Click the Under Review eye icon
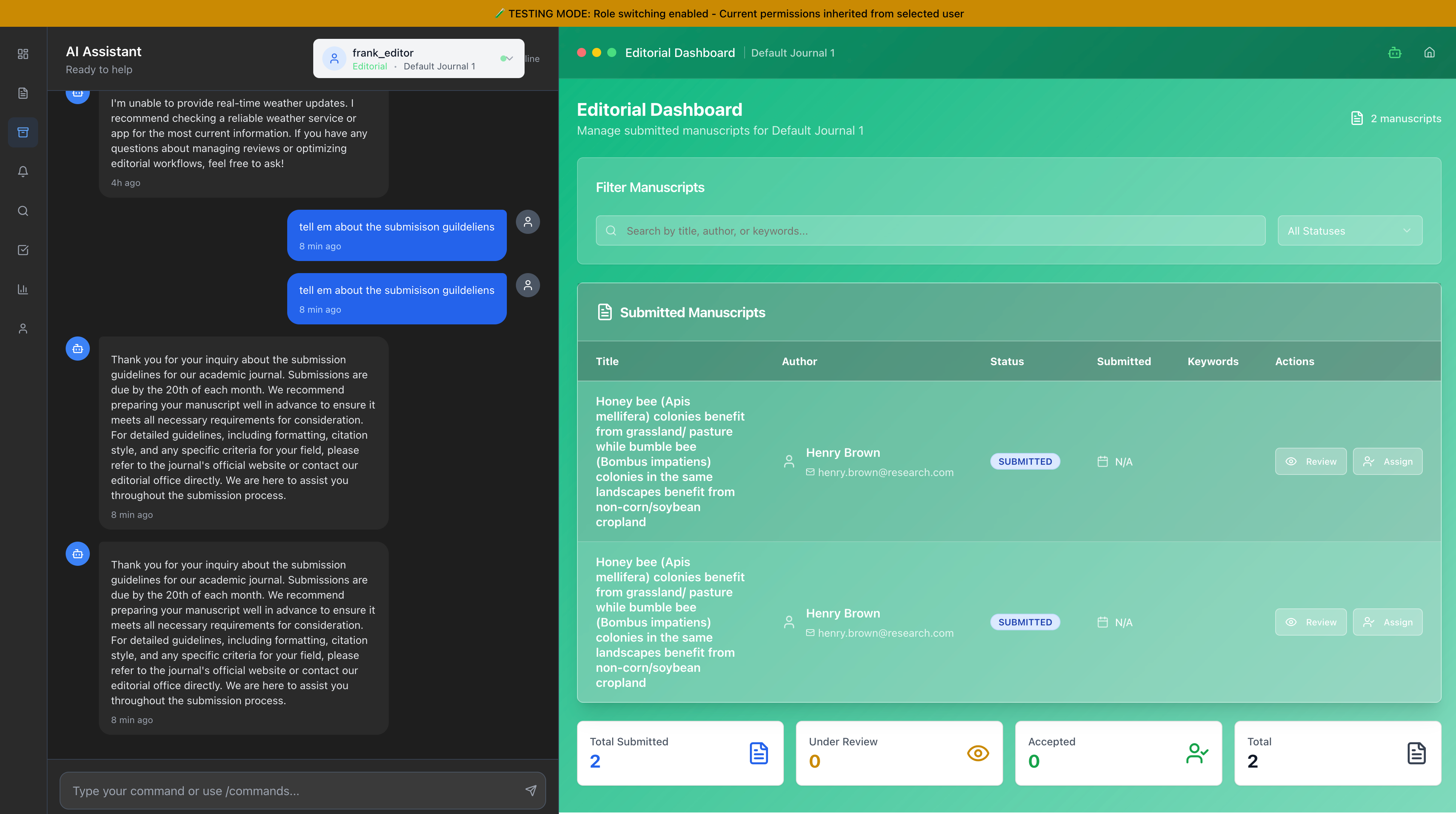The width and height of the screenshot is (1456, 814). pyautogui.click(x=978, y=753)
